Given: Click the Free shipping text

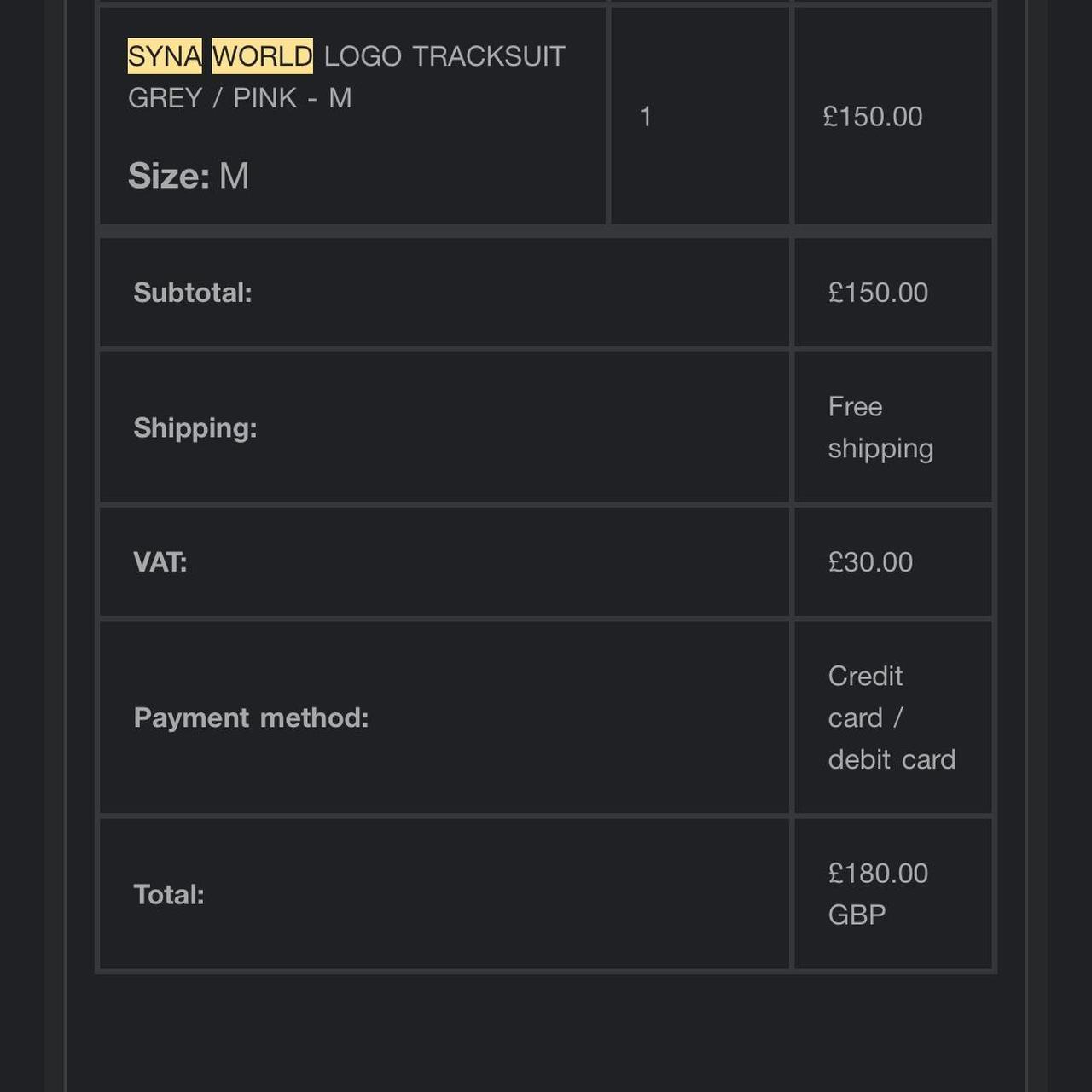Looking at the screenshot, I should click(x=880, y=427).
